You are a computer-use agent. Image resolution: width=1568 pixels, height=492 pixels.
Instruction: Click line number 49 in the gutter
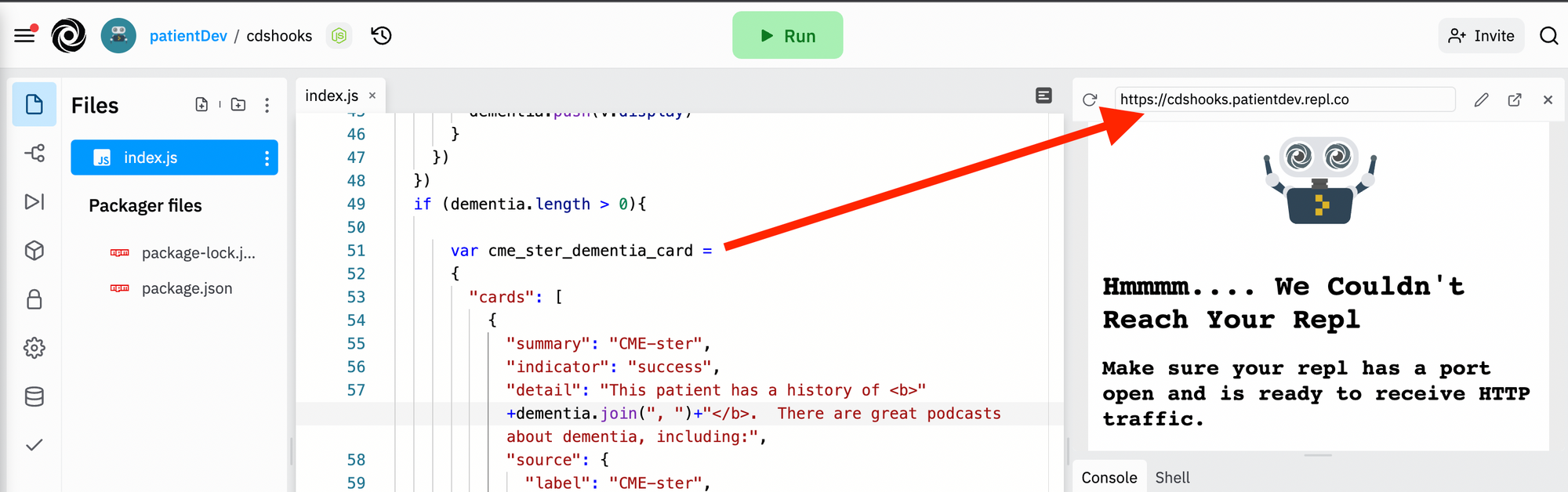(x=356, y=204)
